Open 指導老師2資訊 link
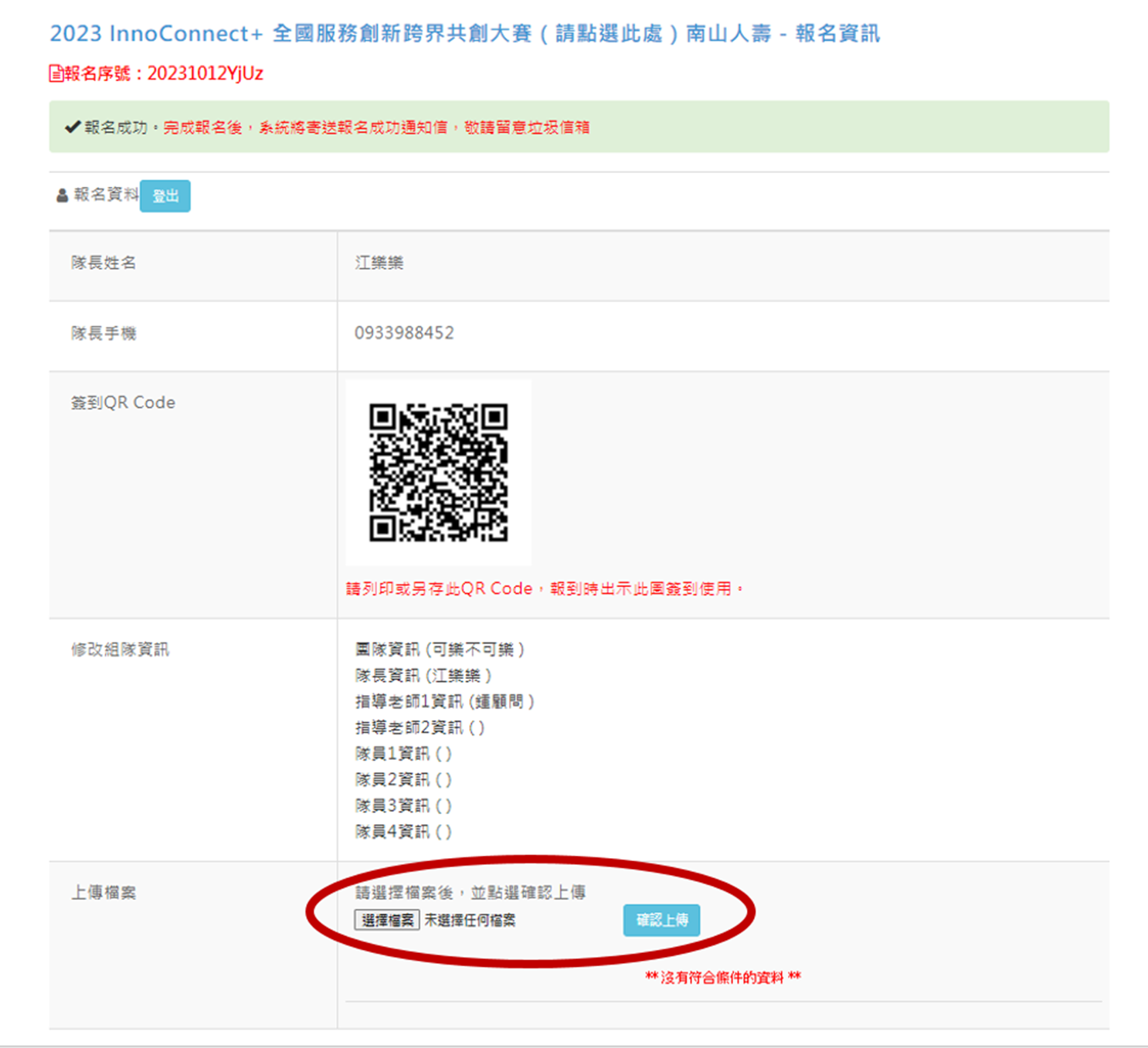 tap(419, 727)
